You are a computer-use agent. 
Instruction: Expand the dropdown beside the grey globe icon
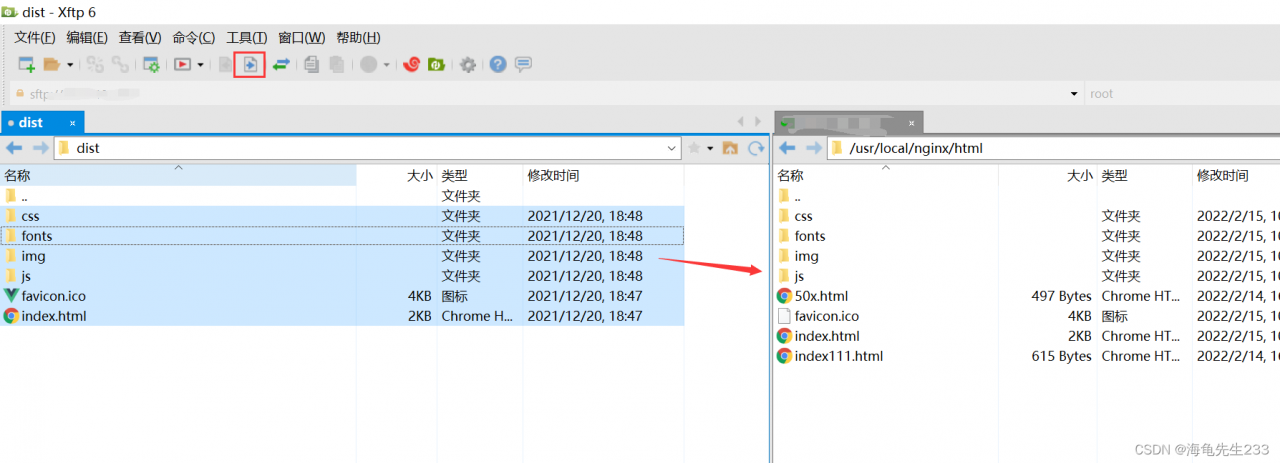click(386, 65)
